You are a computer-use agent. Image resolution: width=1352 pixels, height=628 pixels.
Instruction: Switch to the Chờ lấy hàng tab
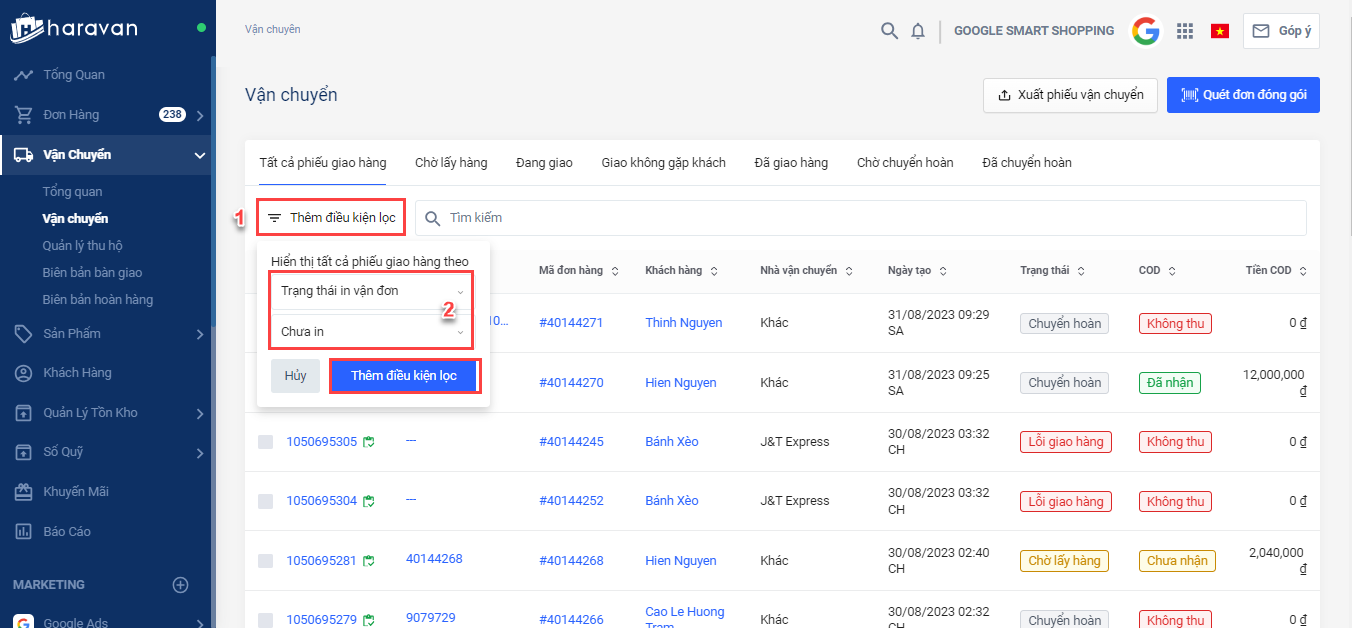point(451,163)
